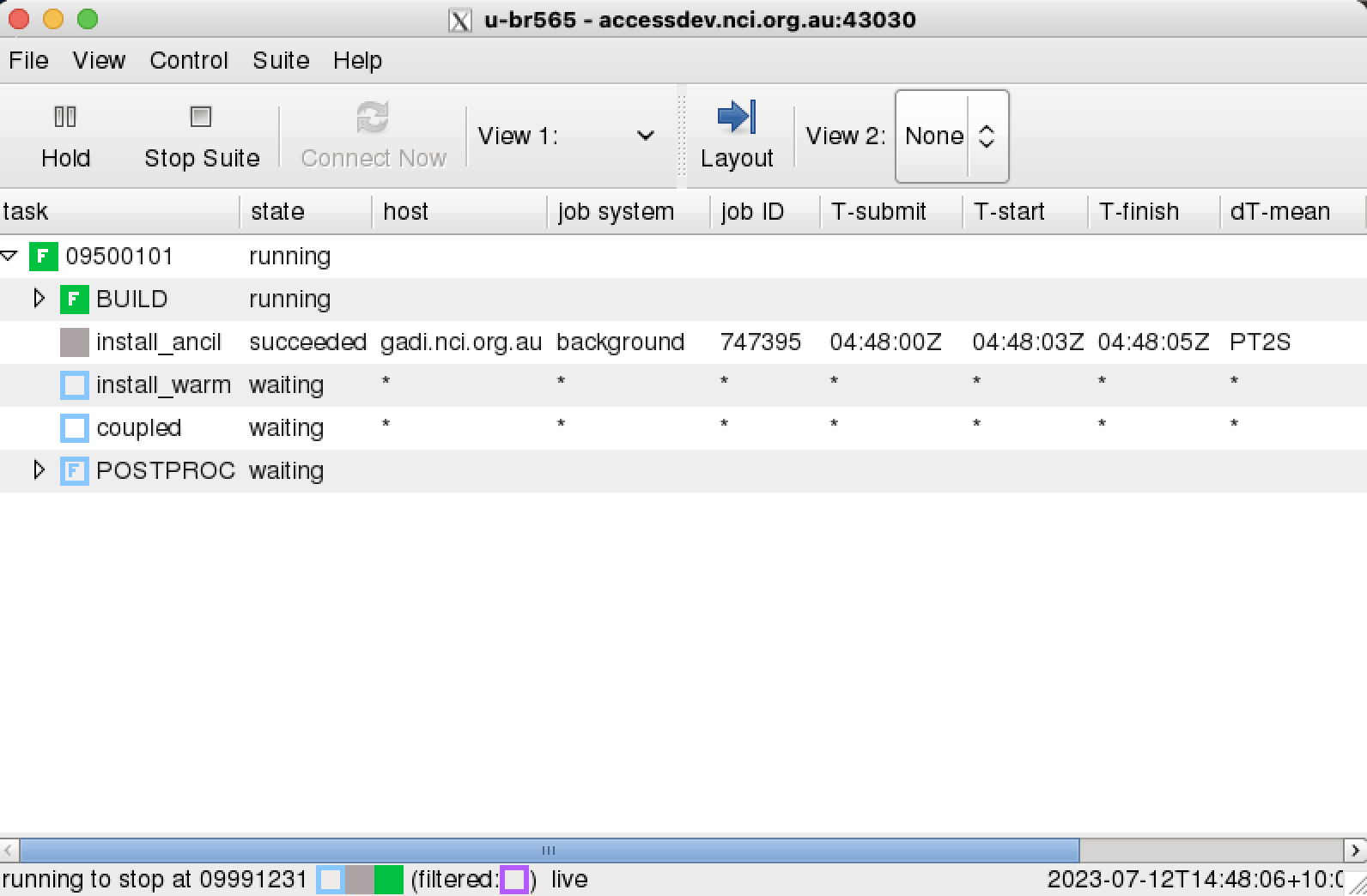The height and width of the screenshot is (896, 1367).
Task: Select the POSTPROC family row
Action: (x=683, y=470)
